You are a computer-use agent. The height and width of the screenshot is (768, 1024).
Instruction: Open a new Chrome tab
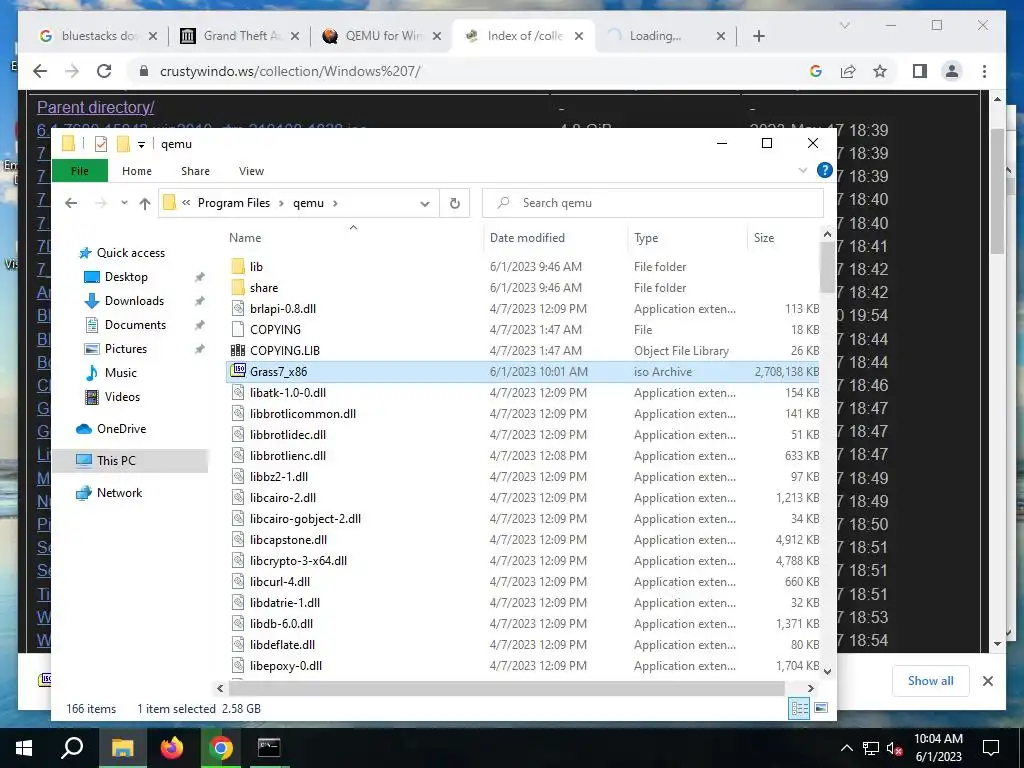pos(759,36)
